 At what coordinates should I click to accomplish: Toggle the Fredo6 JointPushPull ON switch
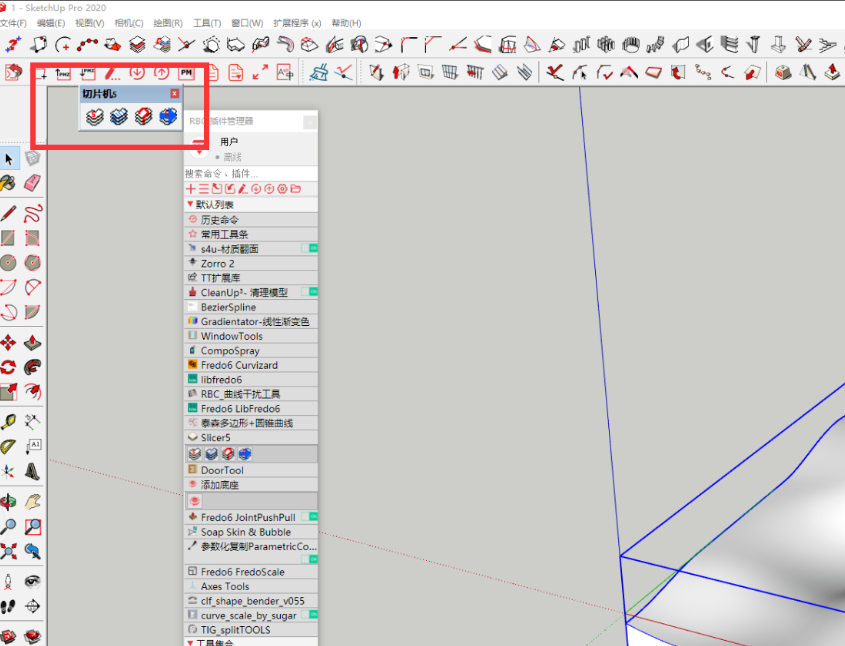coord(309,517)
